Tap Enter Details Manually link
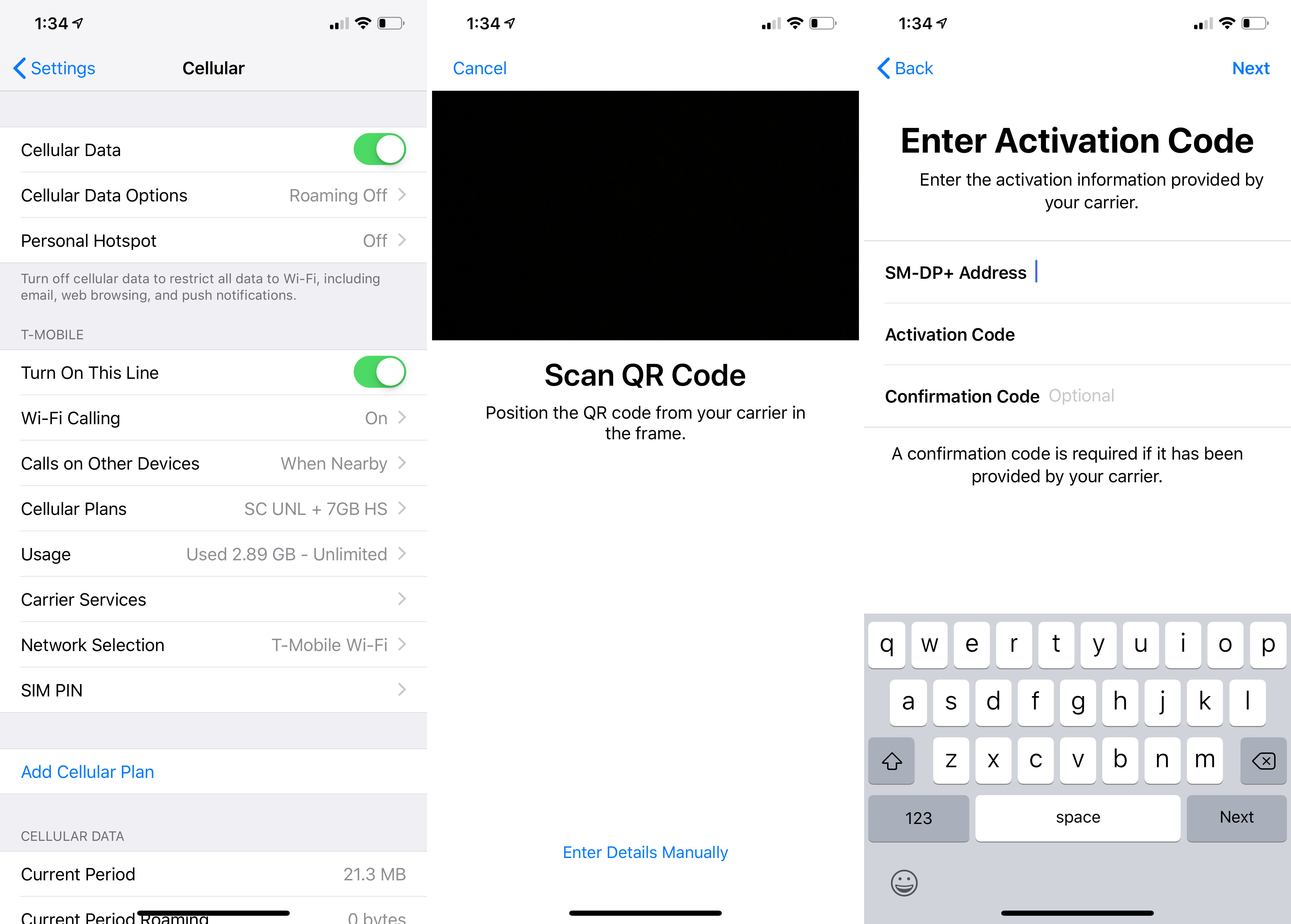Image resolution: width=1291 pixels, height=924 pixels. tap(646, 852)
